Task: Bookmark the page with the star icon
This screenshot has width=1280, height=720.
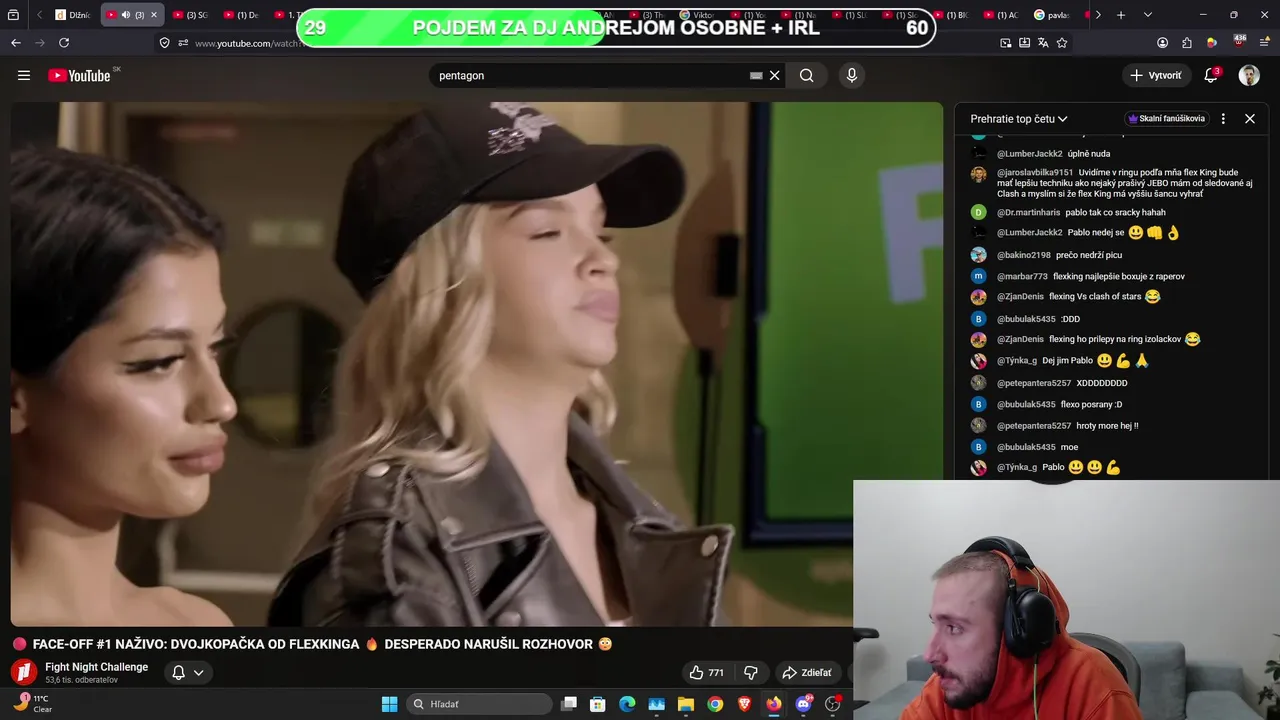Action: point(1062,43)
